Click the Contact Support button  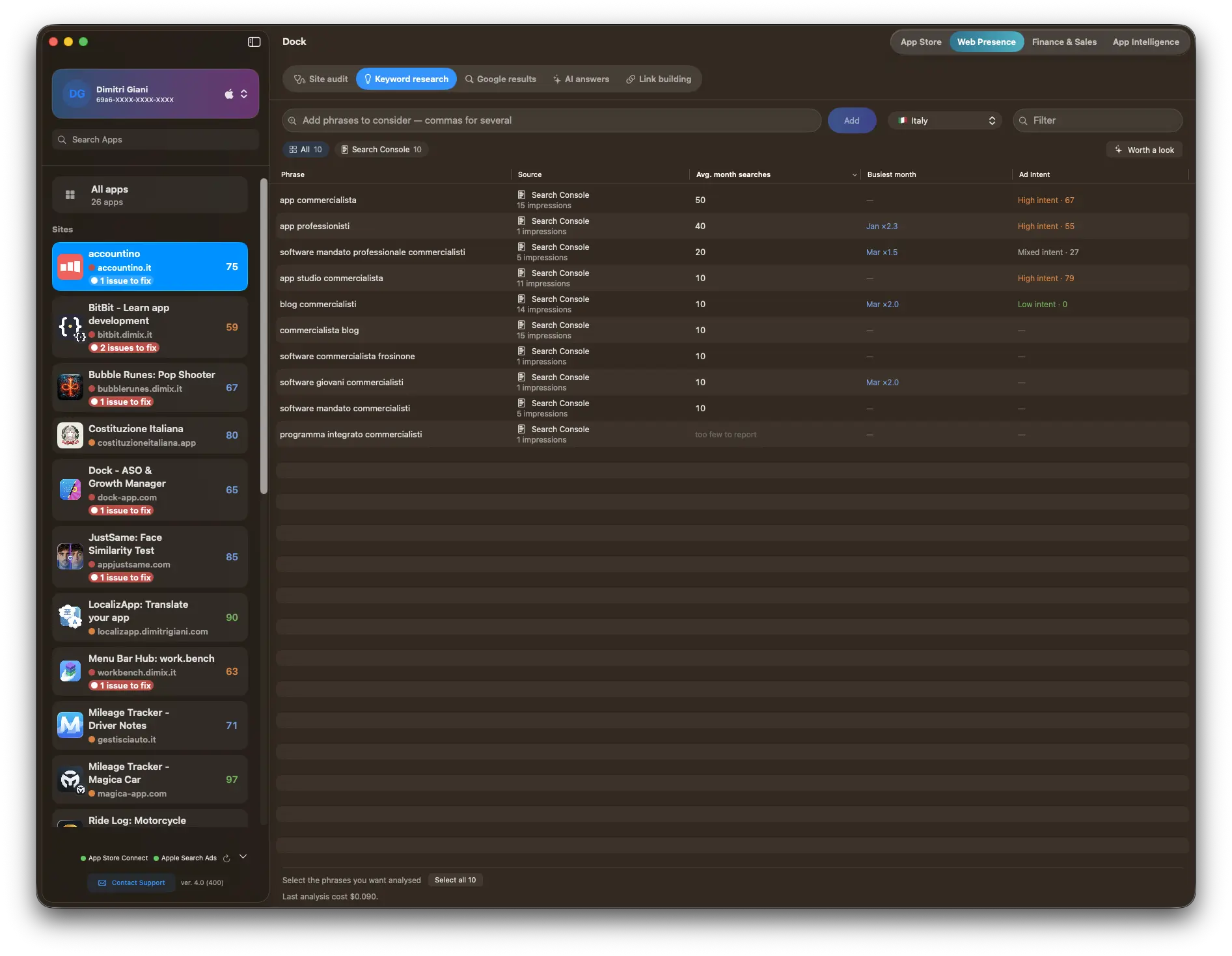click(x=131, y=883)
